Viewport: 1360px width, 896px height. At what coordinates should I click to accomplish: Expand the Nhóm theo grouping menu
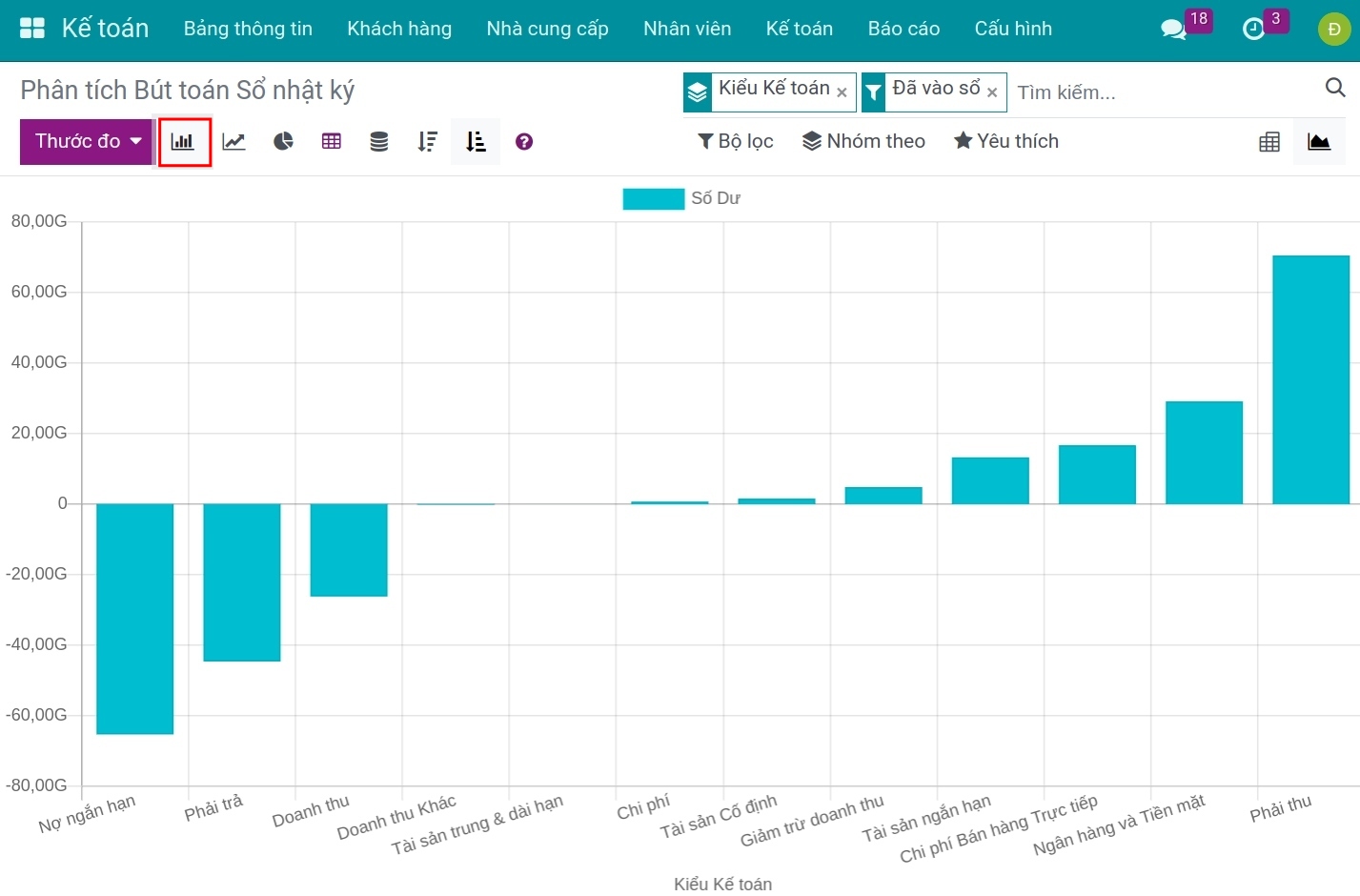pyautogui.click(x=863, y=142)
